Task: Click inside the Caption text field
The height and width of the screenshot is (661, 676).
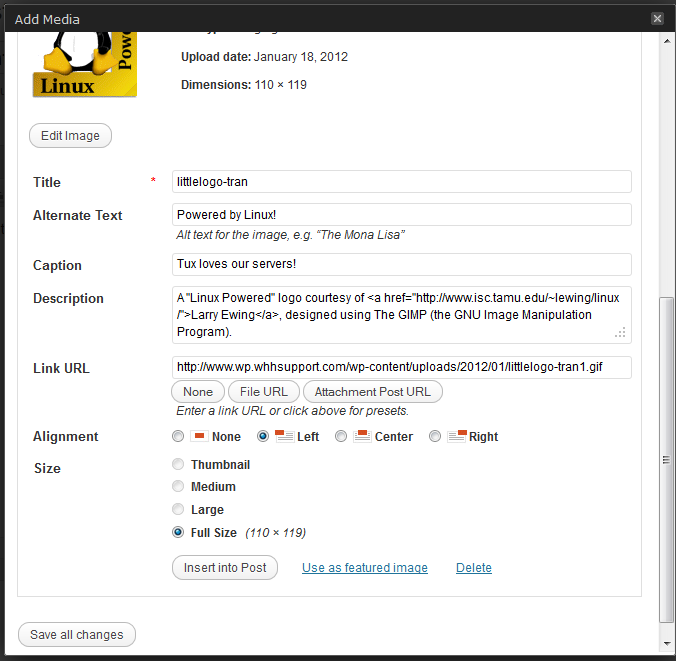Action: tap(401, 264)
